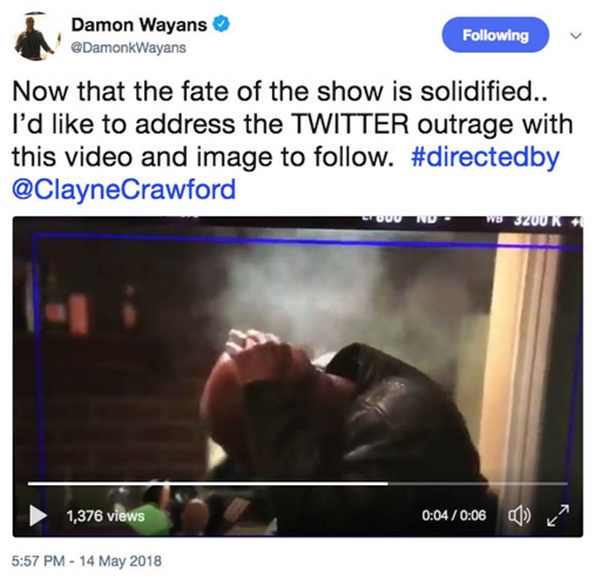Viewport: 600px width, 584px height.
Task: Expand the video to fullscreen
Action: pyautogui.click(x=558, y=515)
